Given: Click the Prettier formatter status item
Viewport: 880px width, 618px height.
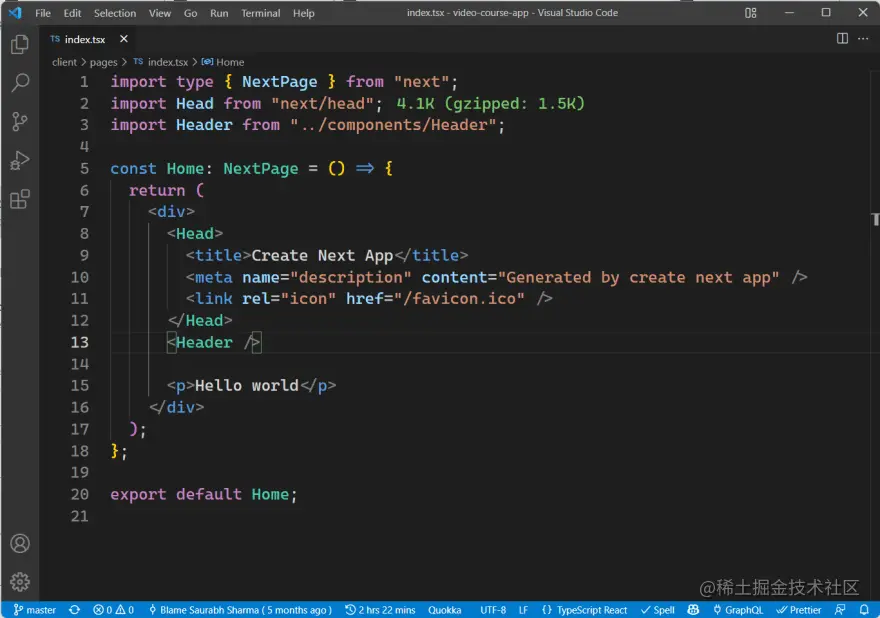Looking at the screenshot, I should 799,610.
